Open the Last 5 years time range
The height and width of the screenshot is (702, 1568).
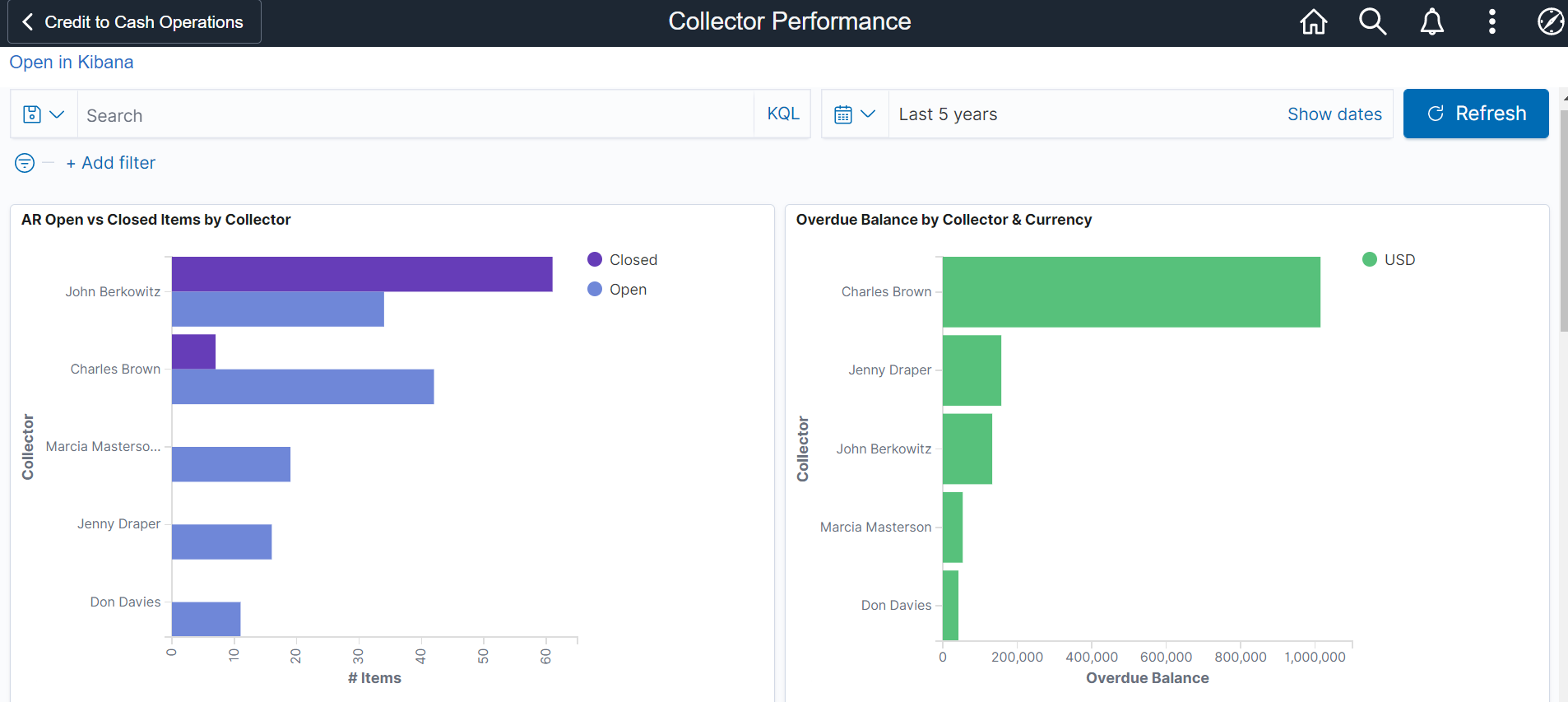pos(948,114)
